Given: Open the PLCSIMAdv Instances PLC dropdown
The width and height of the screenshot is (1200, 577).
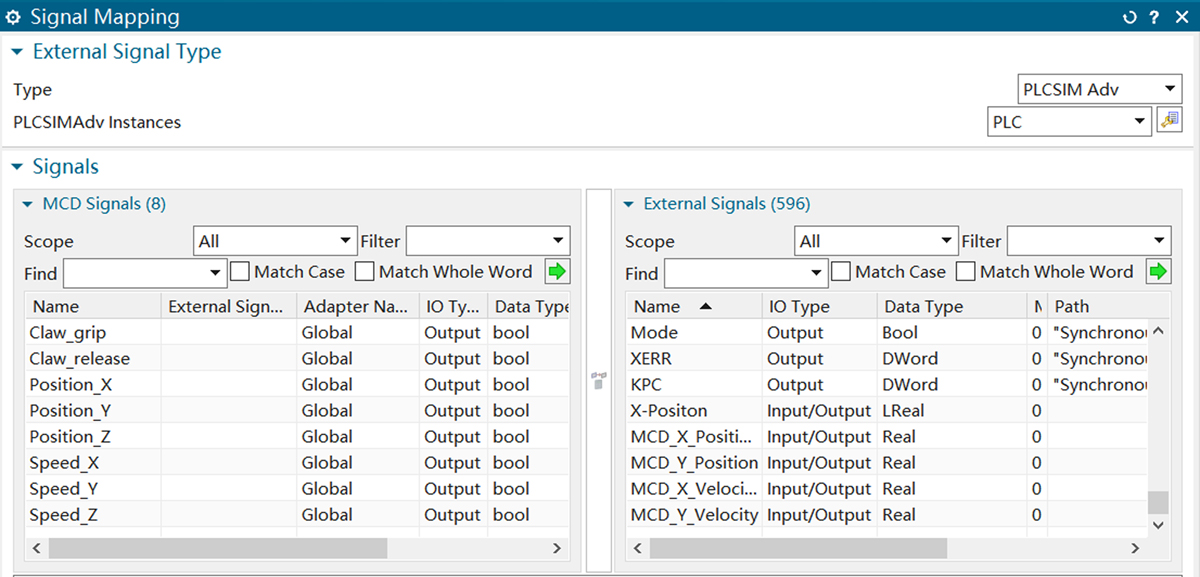Looking at the screenshot, I should 1069,121.
